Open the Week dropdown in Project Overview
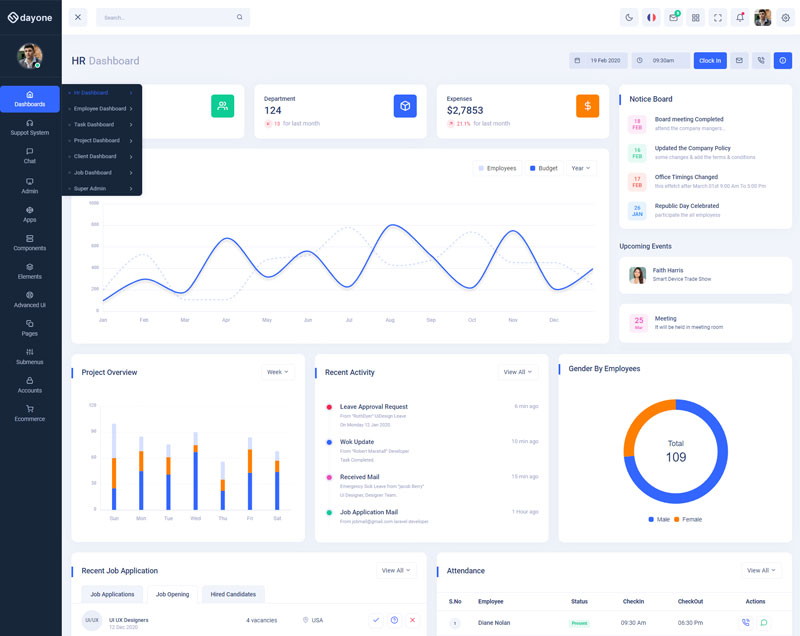This screenshot has width=800, height=636. 278,372
